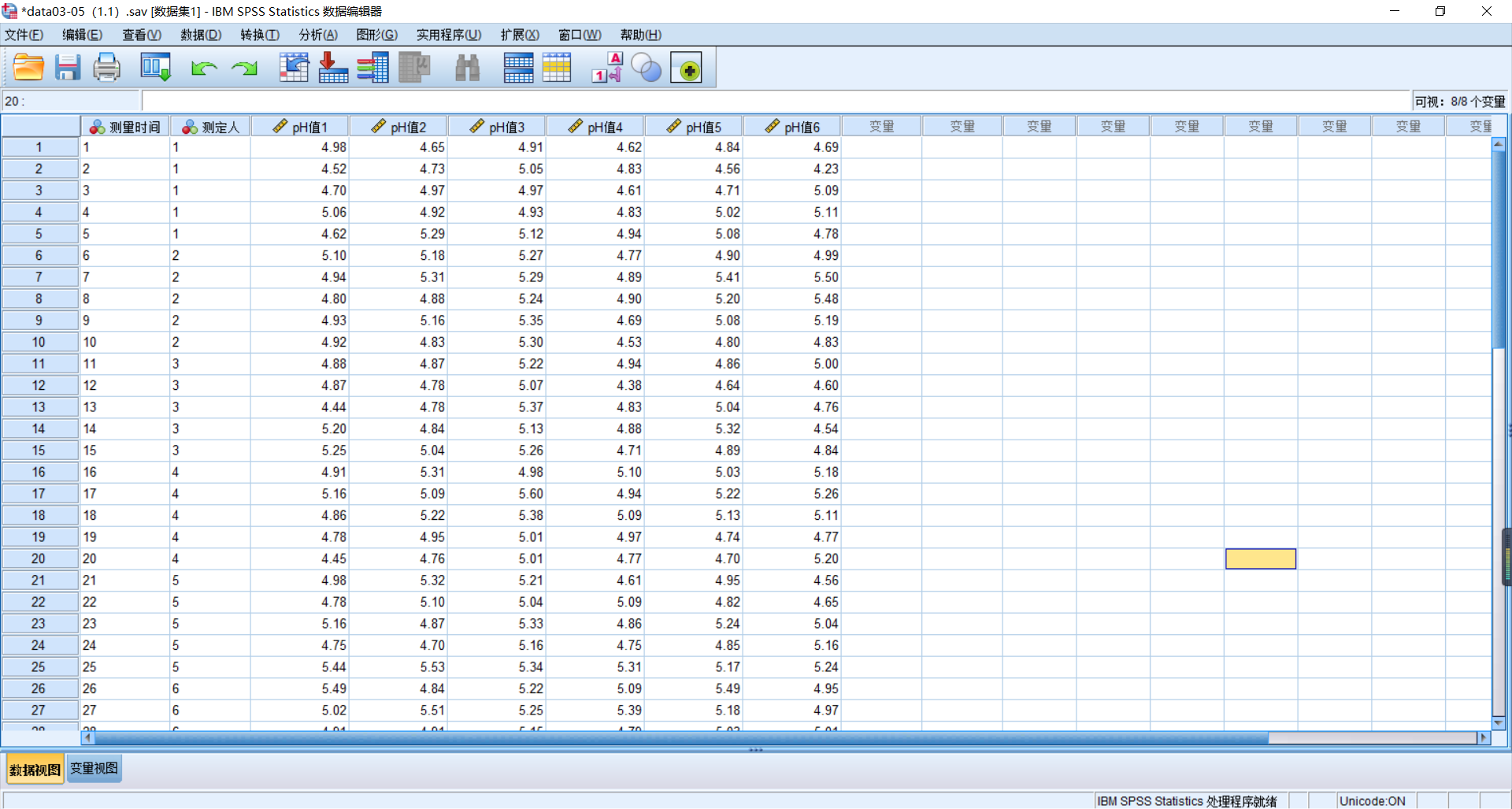
Task: Click pH值1 cell with value 4.98 in row 1
Action: (300, 147)
